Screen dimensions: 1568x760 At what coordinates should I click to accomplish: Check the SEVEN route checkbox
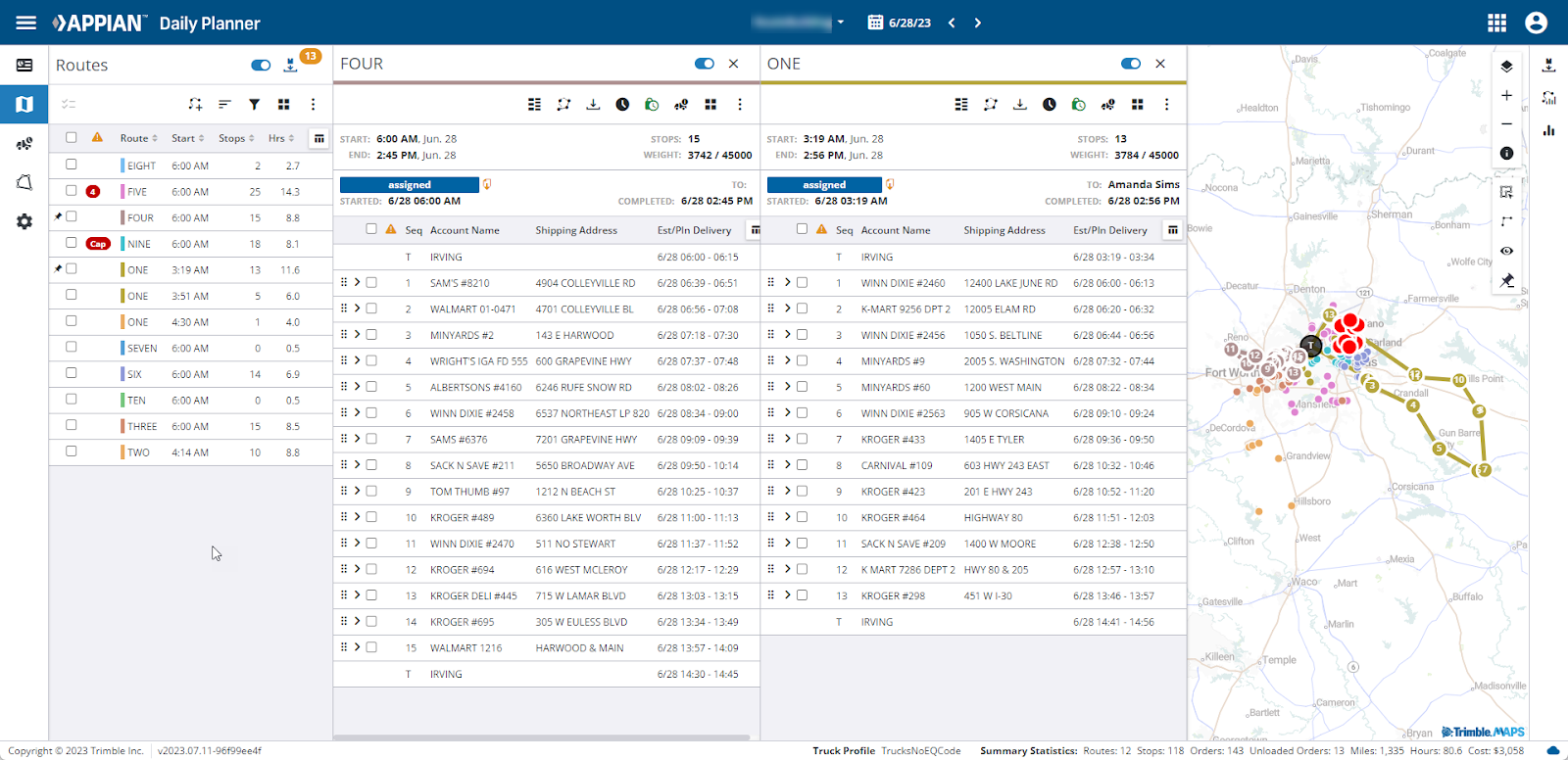71,347
